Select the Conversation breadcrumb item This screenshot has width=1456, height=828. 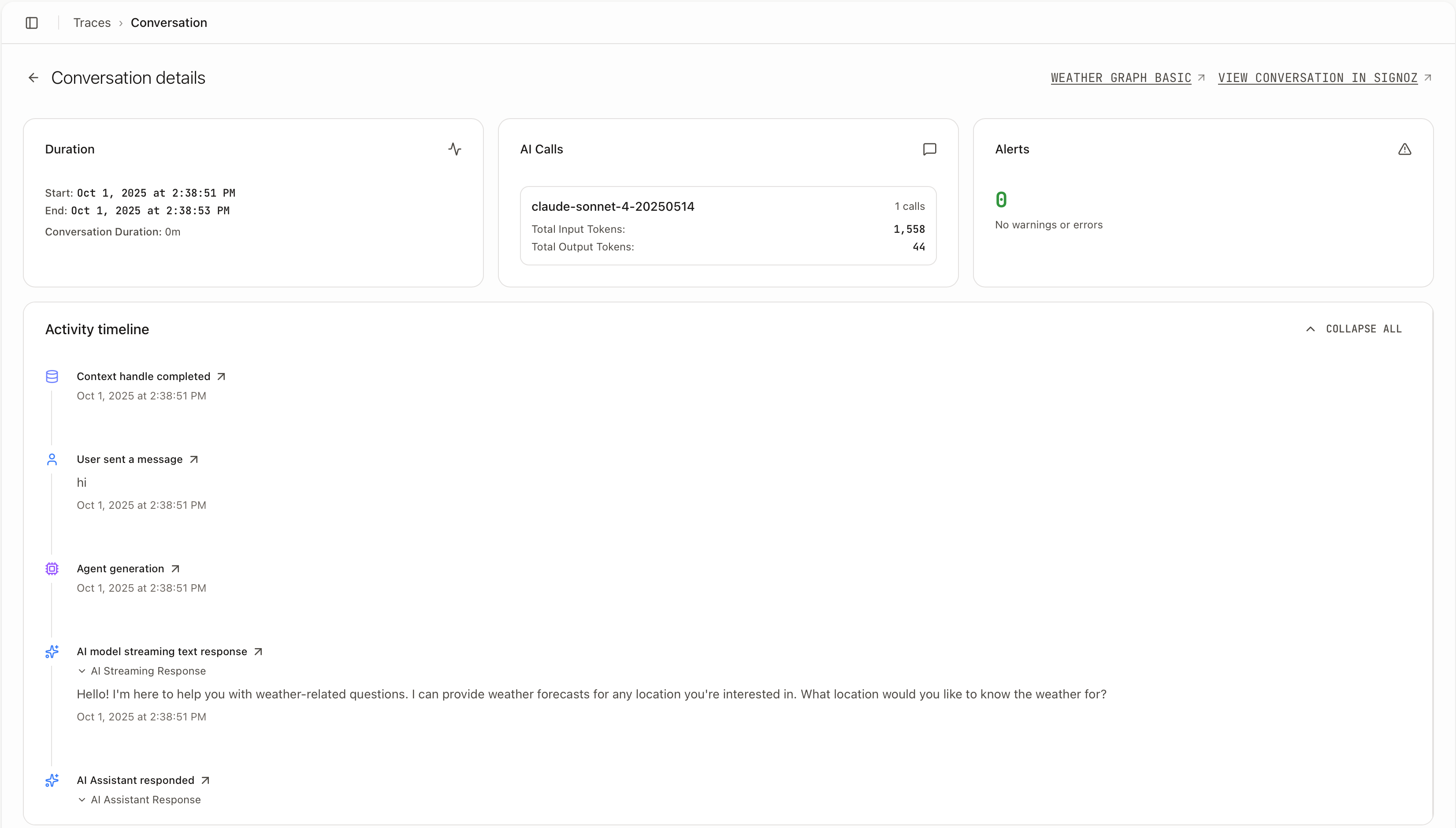click(169, 23)
